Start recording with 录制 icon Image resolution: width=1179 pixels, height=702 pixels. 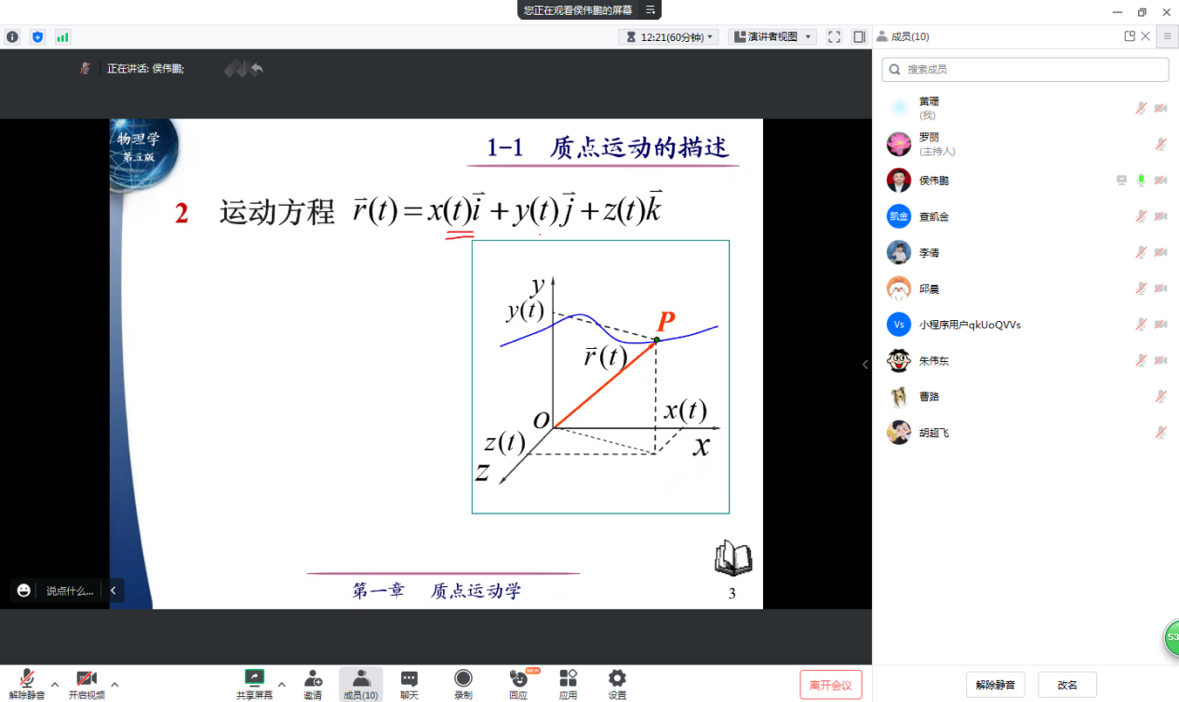pos(463,684)
